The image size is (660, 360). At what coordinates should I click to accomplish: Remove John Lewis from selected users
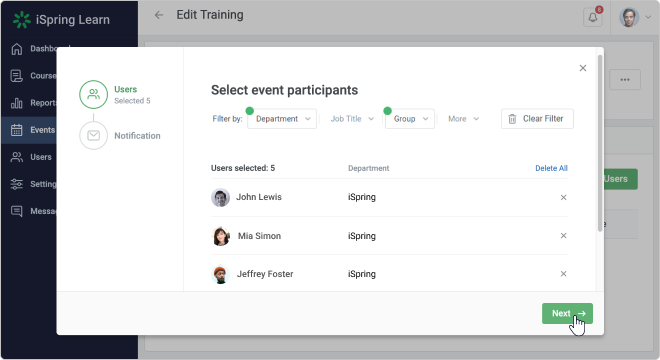563,197
